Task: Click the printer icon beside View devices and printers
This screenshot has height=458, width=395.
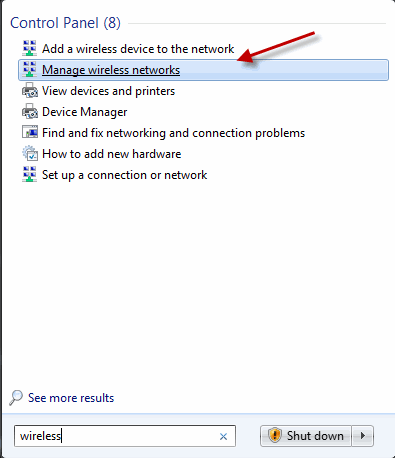Action: (30, 90)
